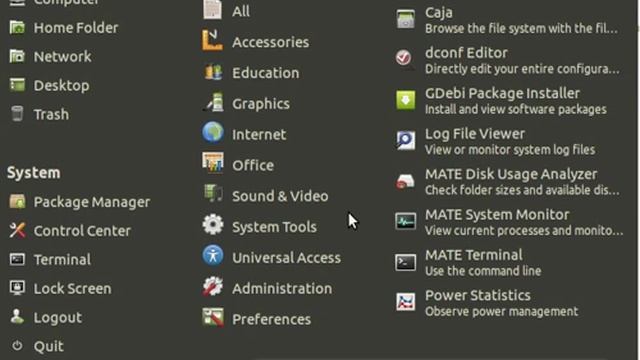The image size is (640, 360).
Task: Click the Network place icon
Action: coord(17,56)
